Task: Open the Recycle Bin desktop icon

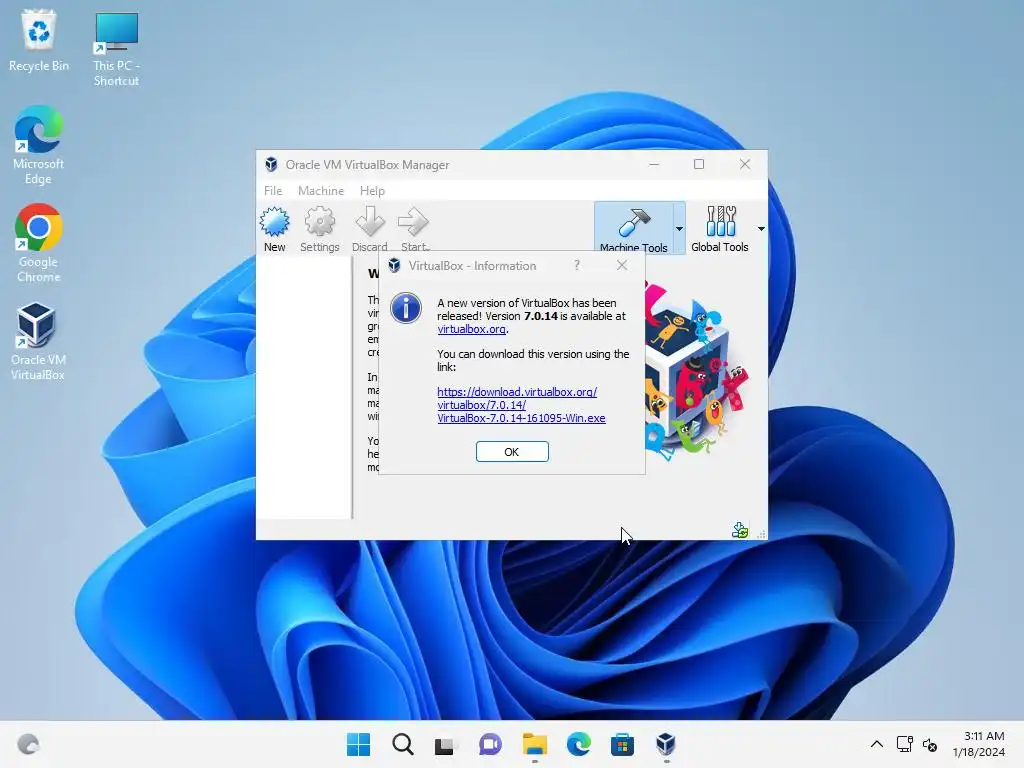Action: click(x=39, y=40)
